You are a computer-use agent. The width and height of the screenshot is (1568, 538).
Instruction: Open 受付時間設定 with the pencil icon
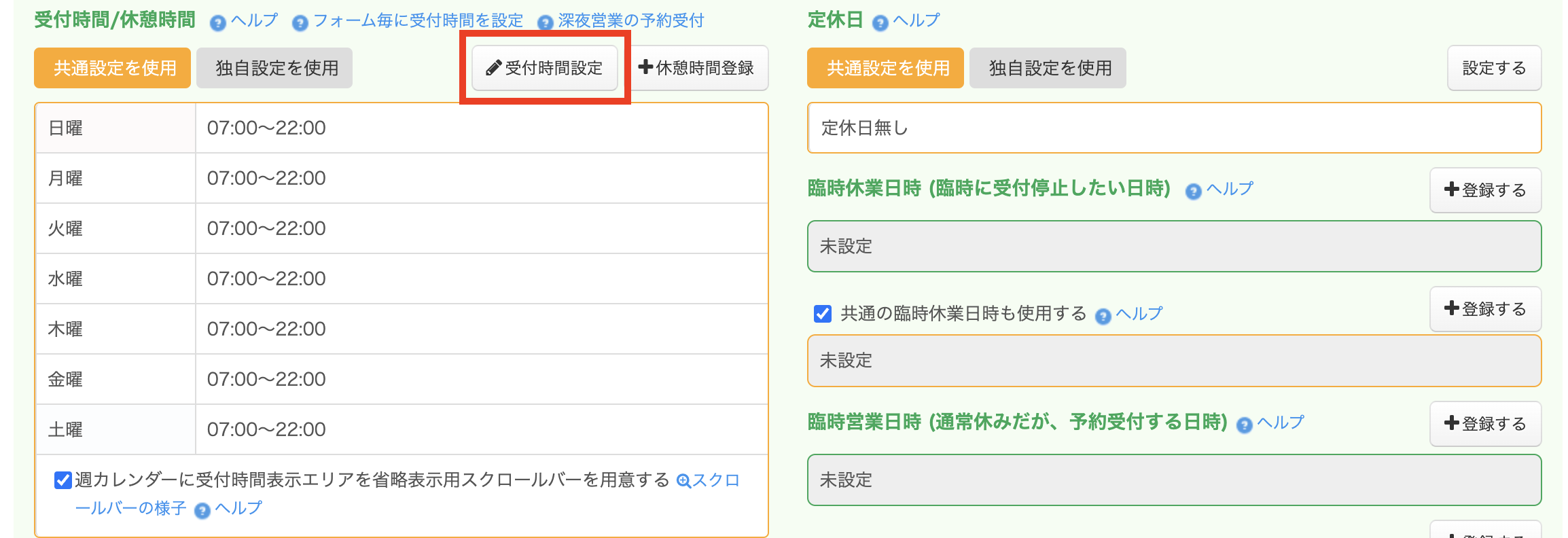(545, 68)
